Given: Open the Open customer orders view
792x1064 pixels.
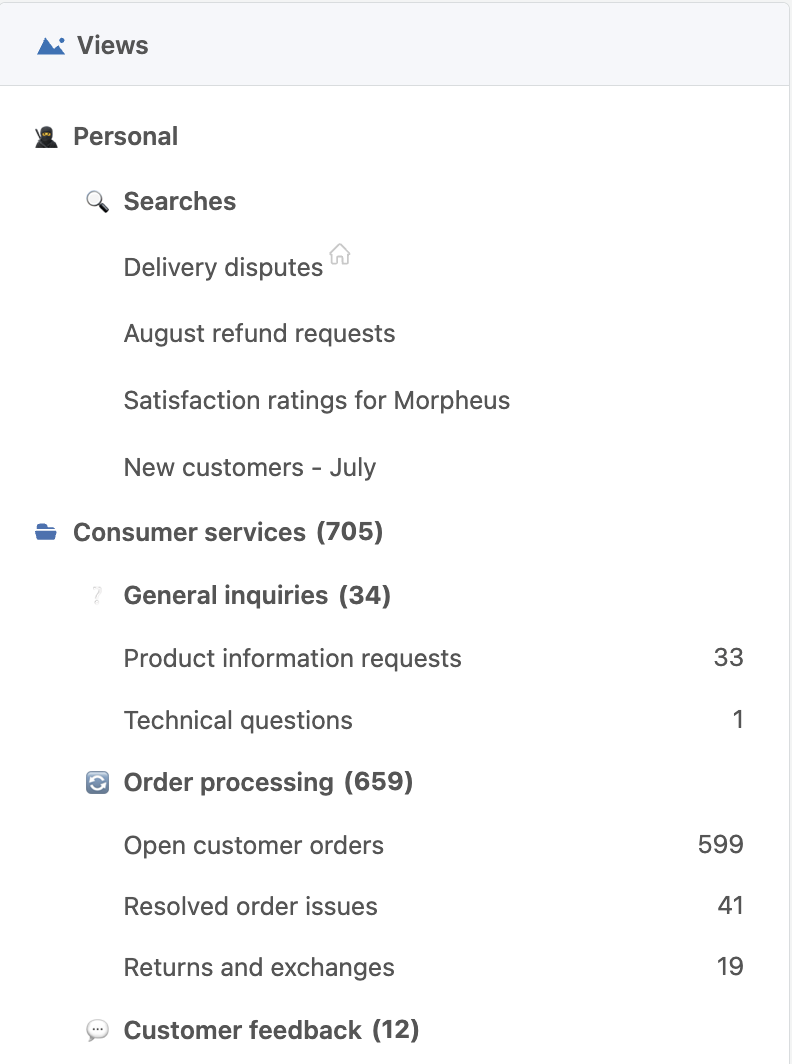Looking at the screenshot, I should click(x=433, y=846).
